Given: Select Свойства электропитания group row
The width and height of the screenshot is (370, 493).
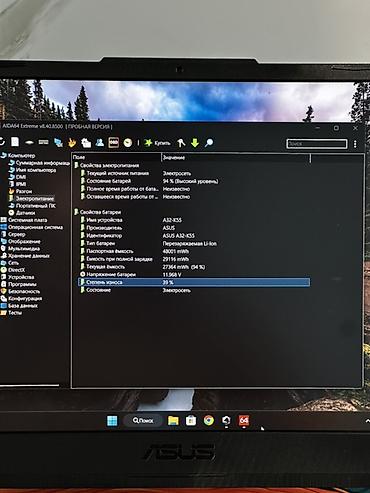Looking at the screenshot, I should tap(106, 165).
